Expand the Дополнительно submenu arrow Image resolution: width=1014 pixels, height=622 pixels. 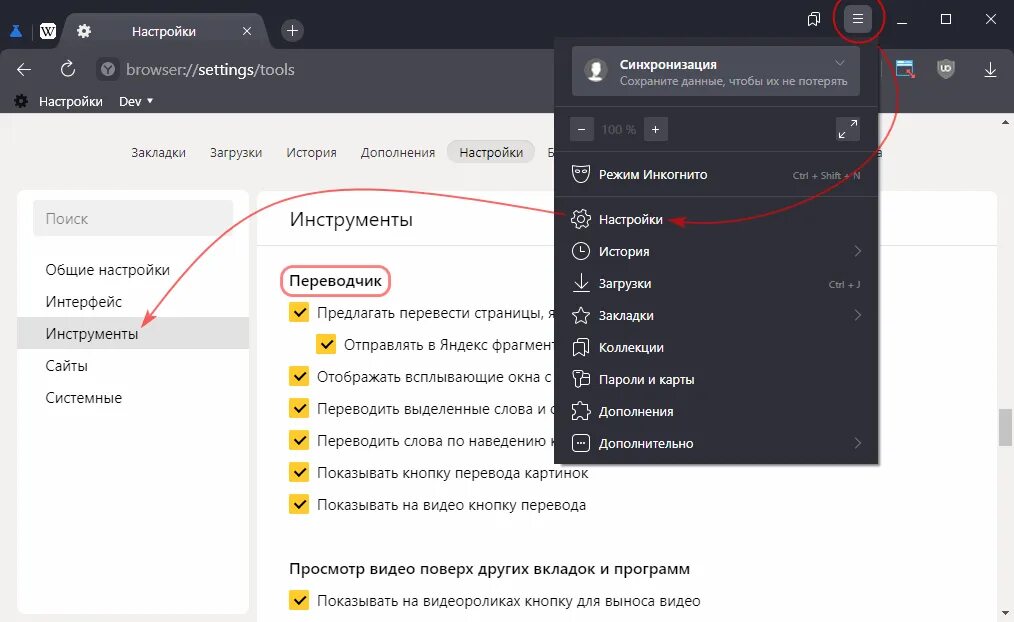[x=858, y=443]
